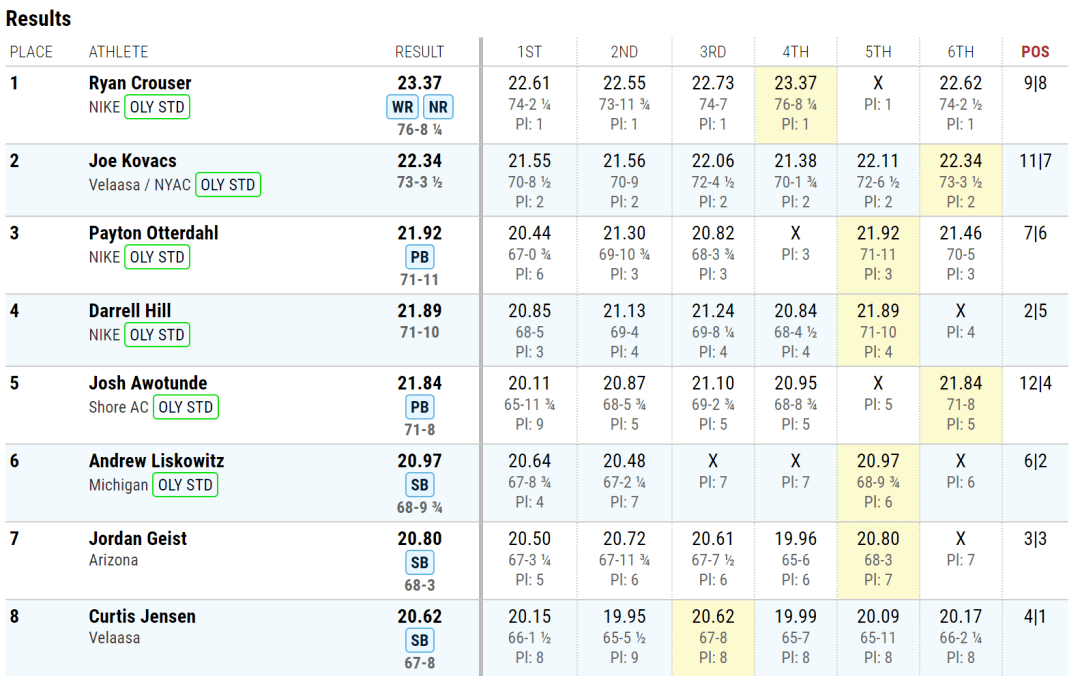The width and height of the screenshot is (1080, 676).
Task: Click the OLY STD tag beside Joe Kovacs
Action: coord(228,184)
